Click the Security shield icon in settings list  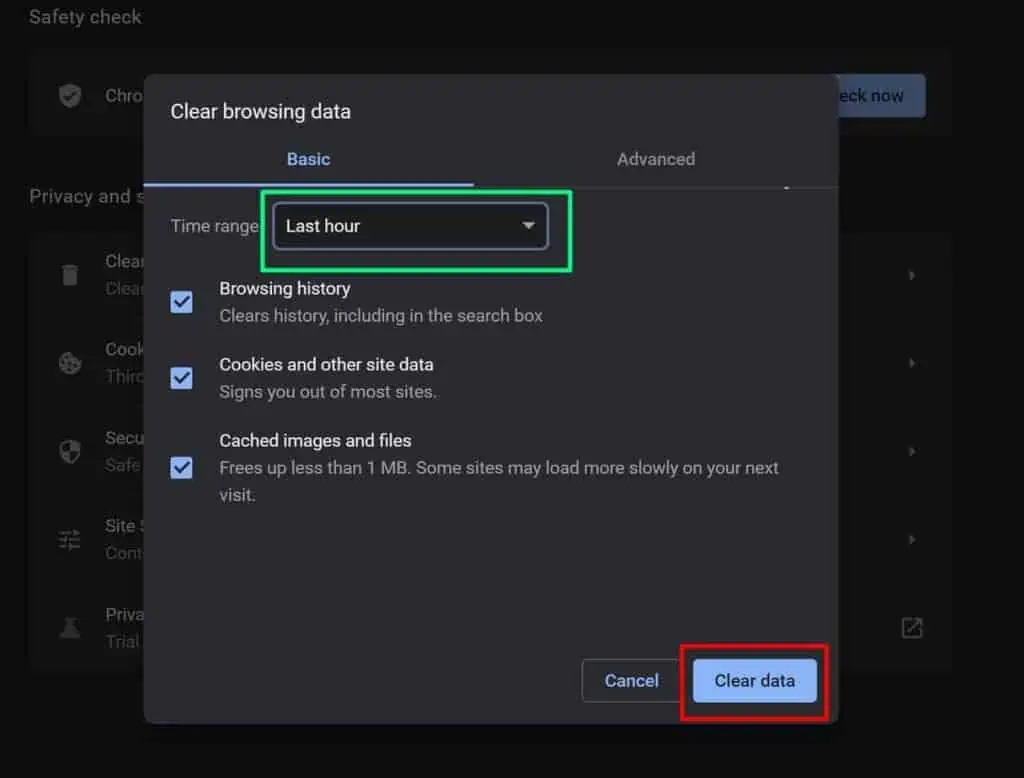tap(70, 451)
